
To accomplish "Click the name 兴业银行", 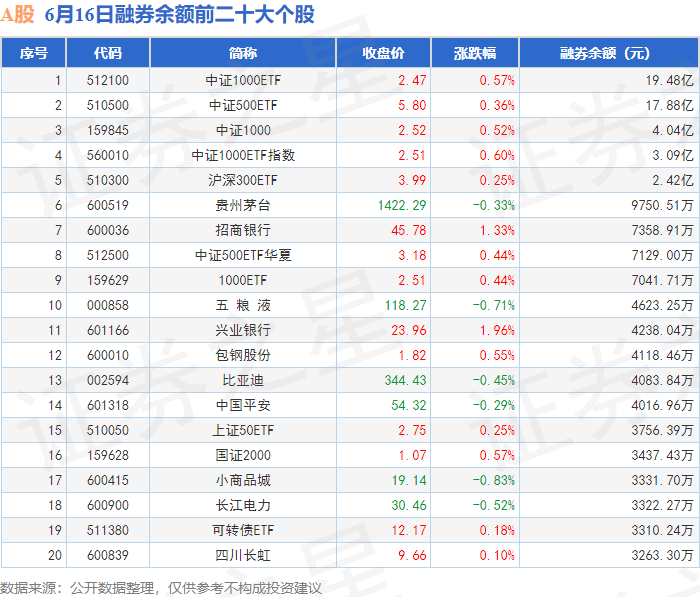I will tap(243, 330).
